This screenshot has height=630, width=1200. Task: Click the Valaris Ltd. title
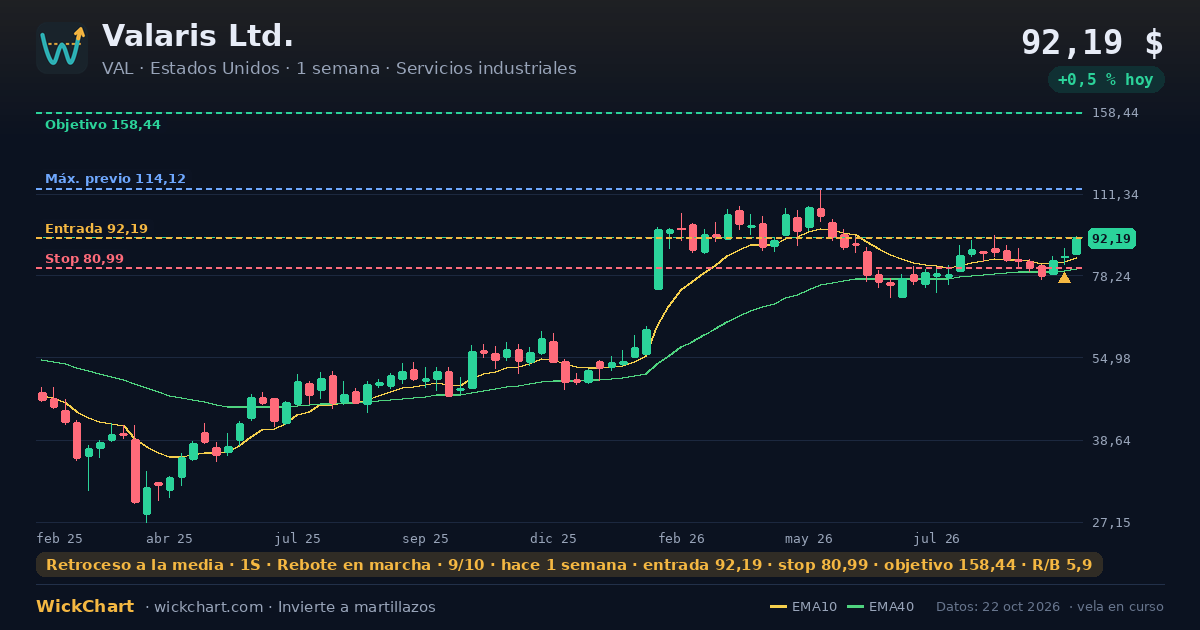coord(198,36)
